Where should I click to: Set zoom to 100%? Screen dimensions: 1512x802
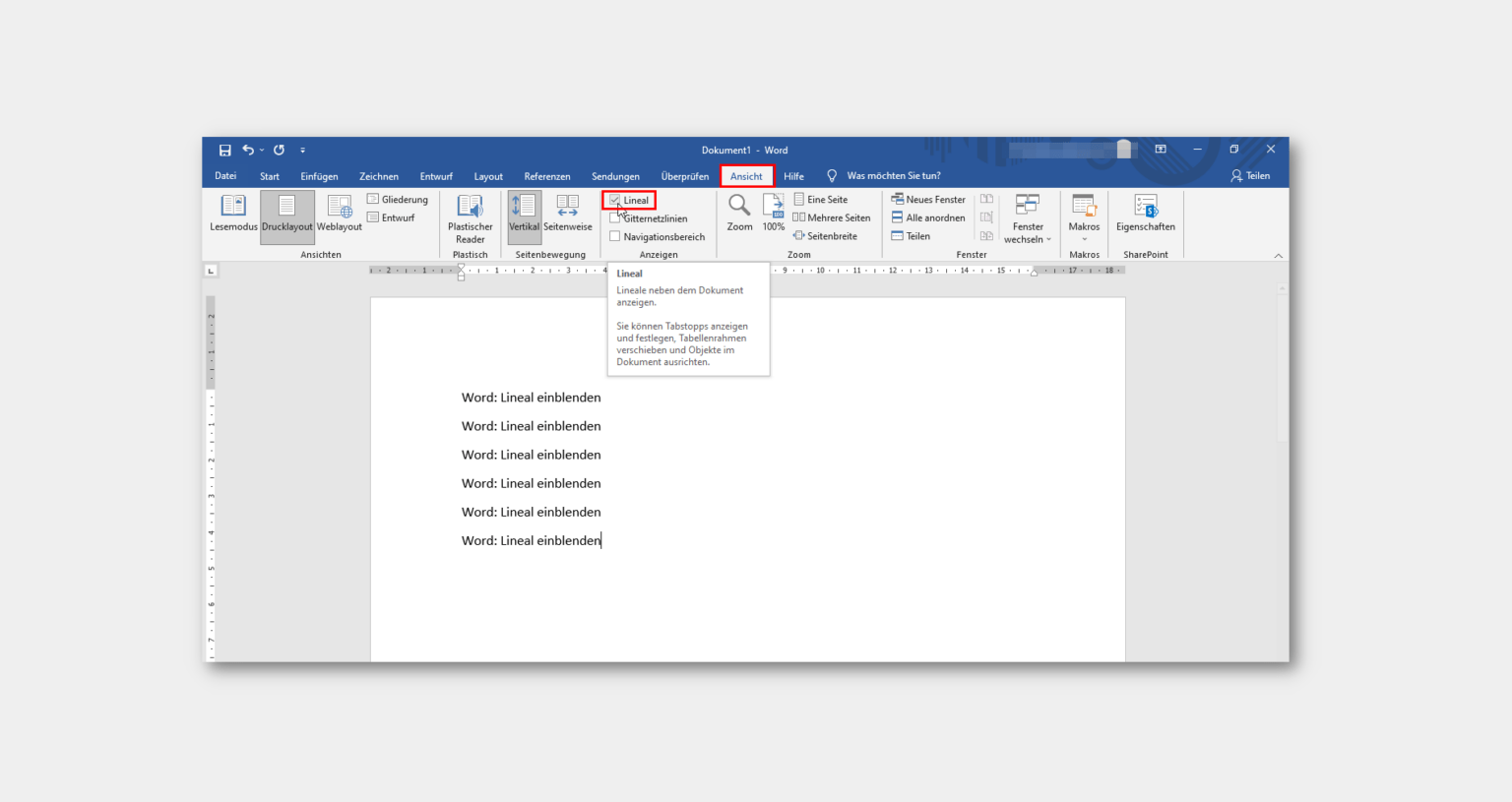click(x=774, y=214)
